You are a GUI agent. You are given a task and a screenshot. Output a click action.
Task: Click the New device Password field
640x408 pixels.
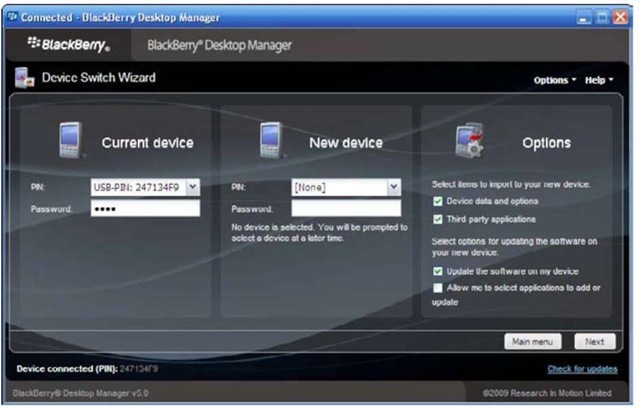tap(346, 208)
